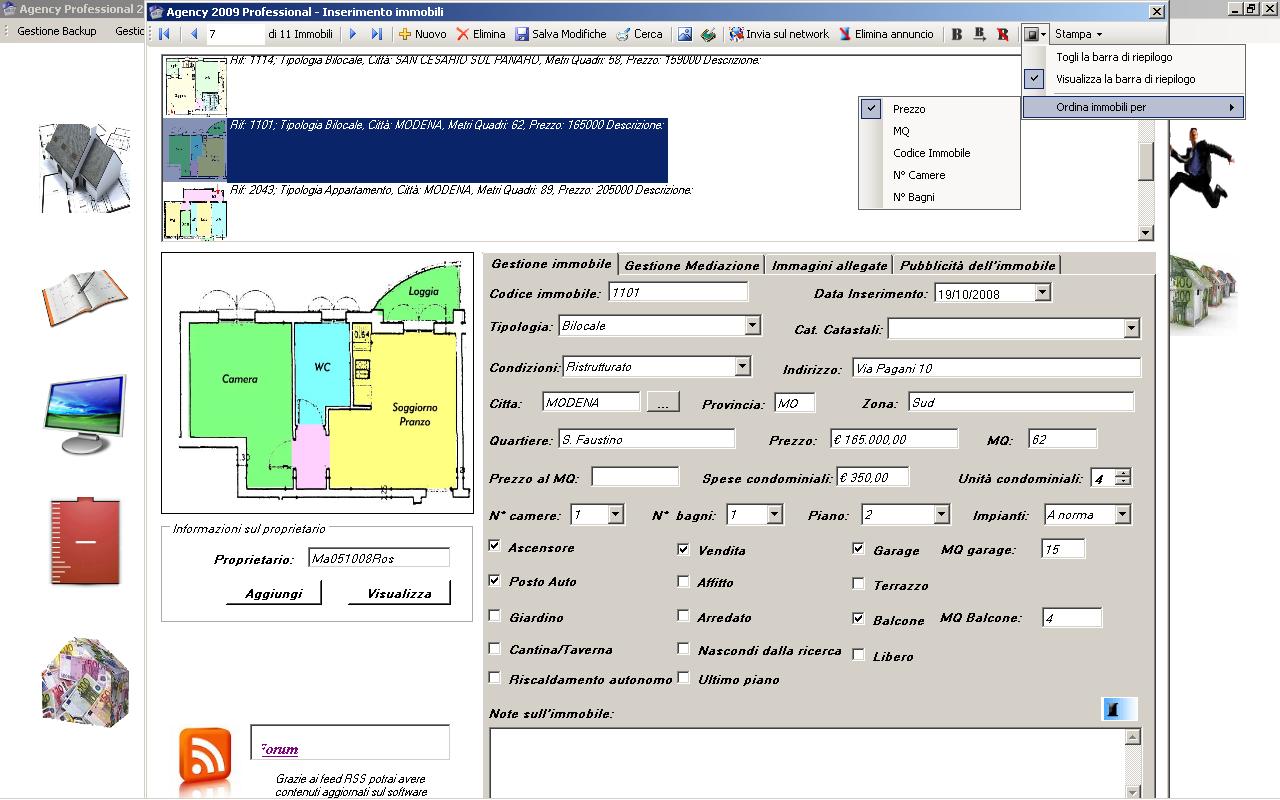
Task: Enable the Cantina/Taverna checkbox
Action: tap(494, 648)
